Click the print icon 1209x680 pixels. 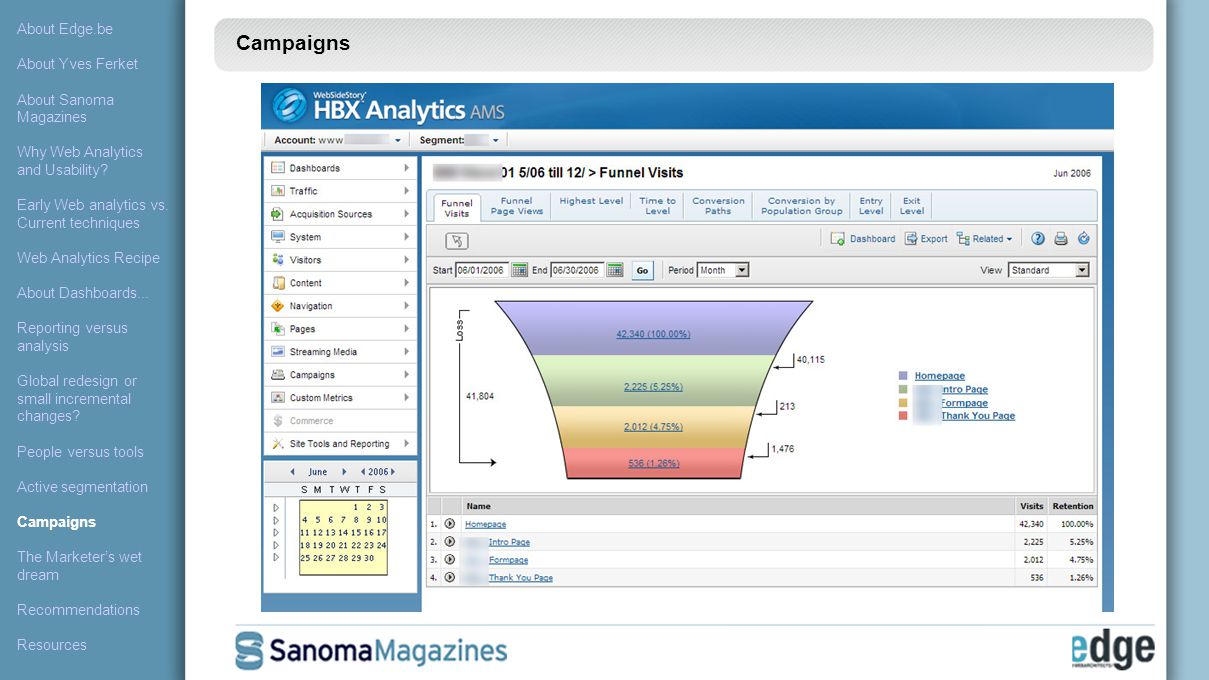pos(1061,239)
